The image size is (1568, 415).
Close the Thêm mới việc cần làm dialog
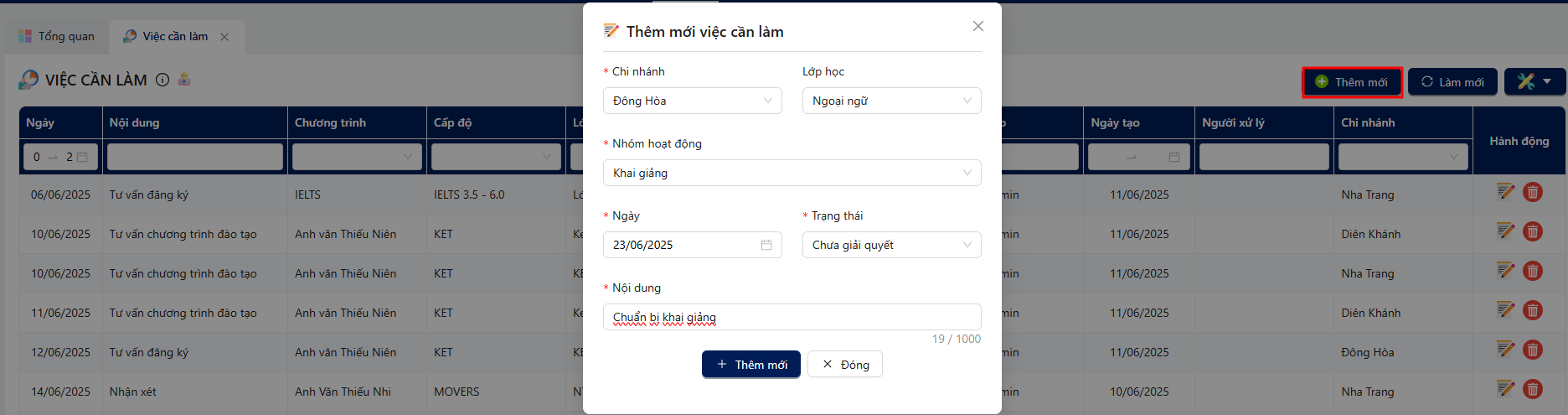[x=978, y=26]
